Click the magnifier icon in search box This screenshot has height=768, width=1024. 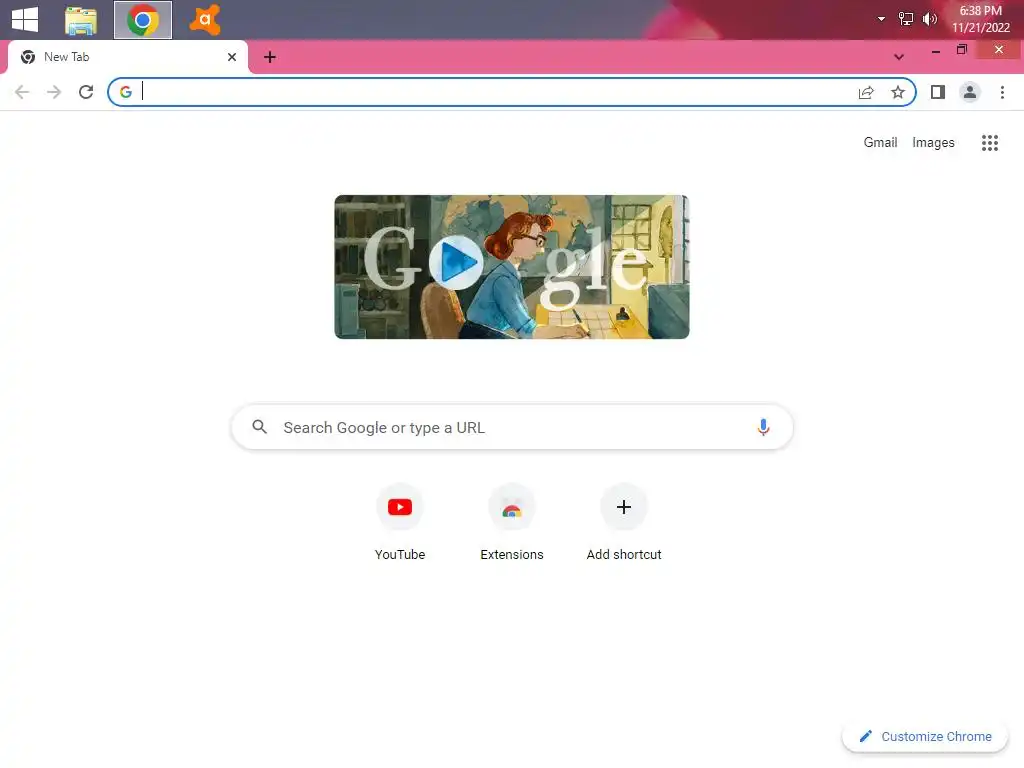pyautogui.click(x=260, y=427)
